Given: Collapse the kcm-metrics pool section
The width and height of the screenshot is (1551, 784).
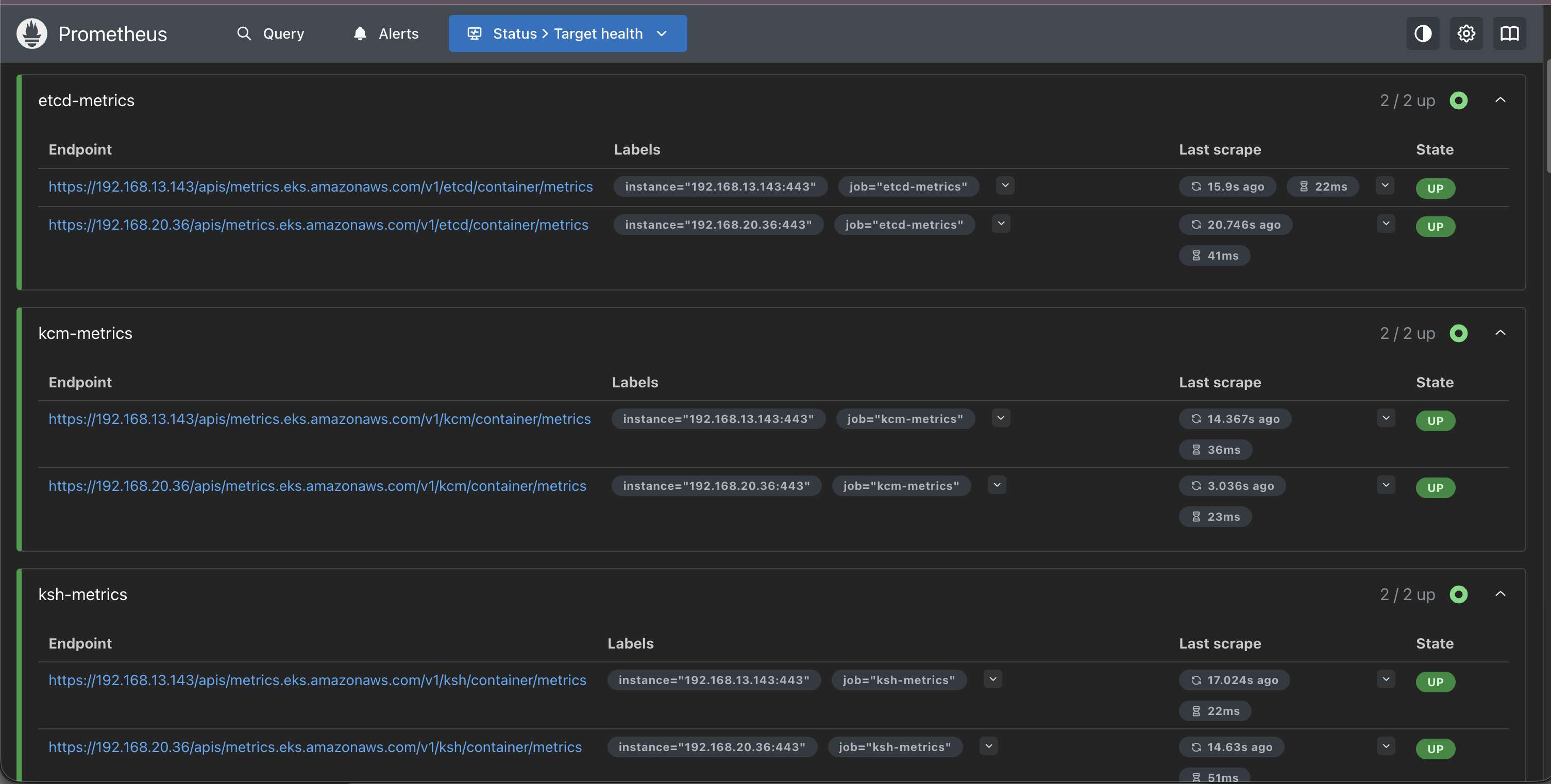Looking at the screenshot, I should pos(1501,333).
